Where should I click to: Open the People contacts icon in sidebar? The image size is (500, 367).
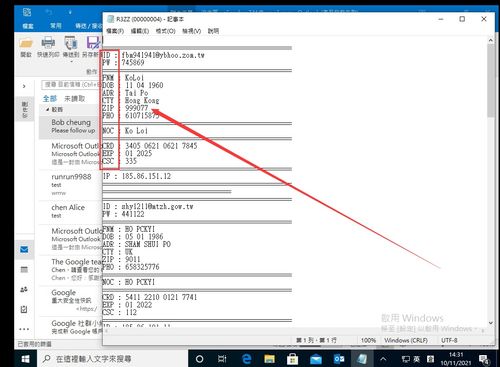coord(24,289)
